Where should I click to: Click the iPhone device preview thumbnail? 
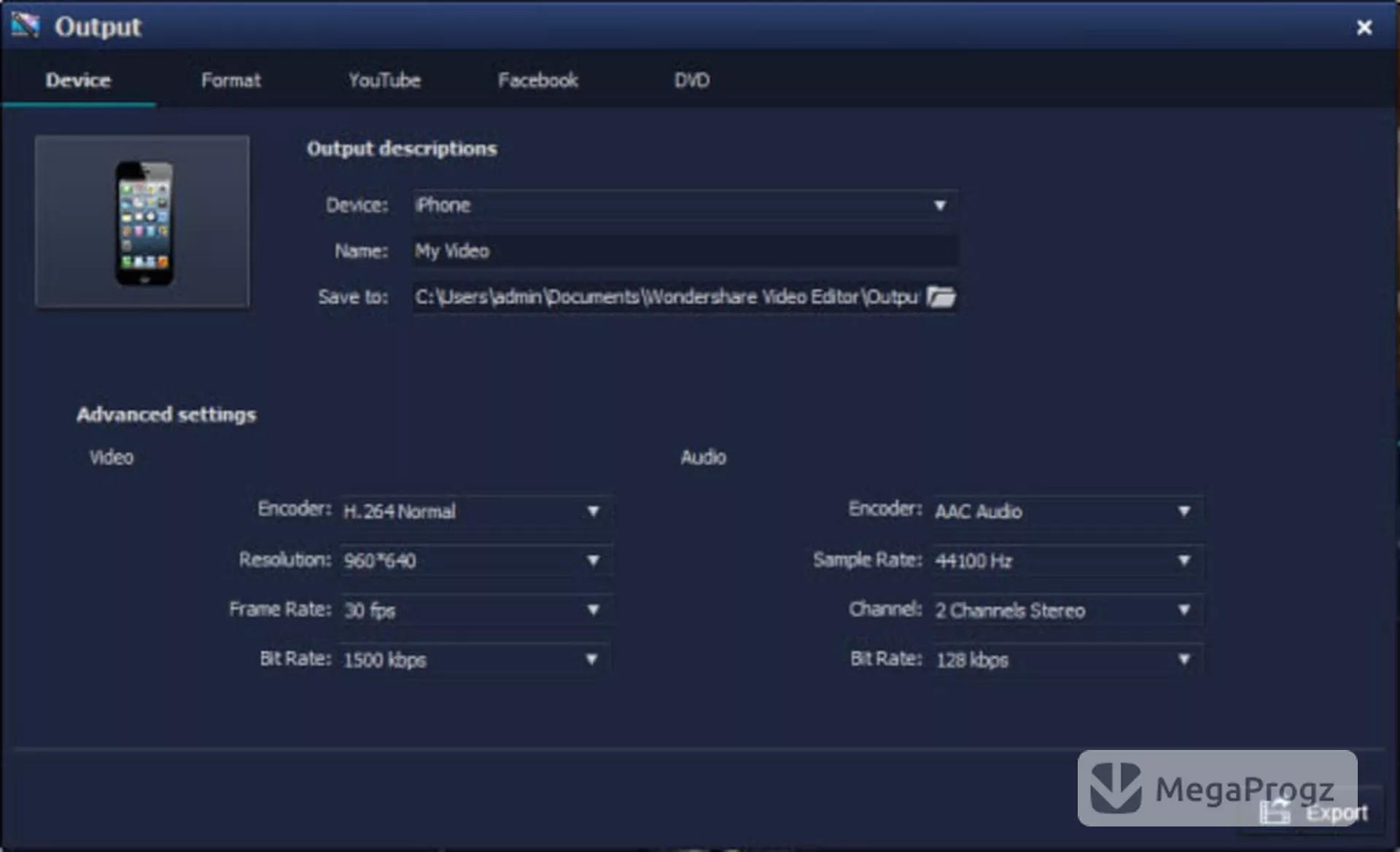[143, 222]
